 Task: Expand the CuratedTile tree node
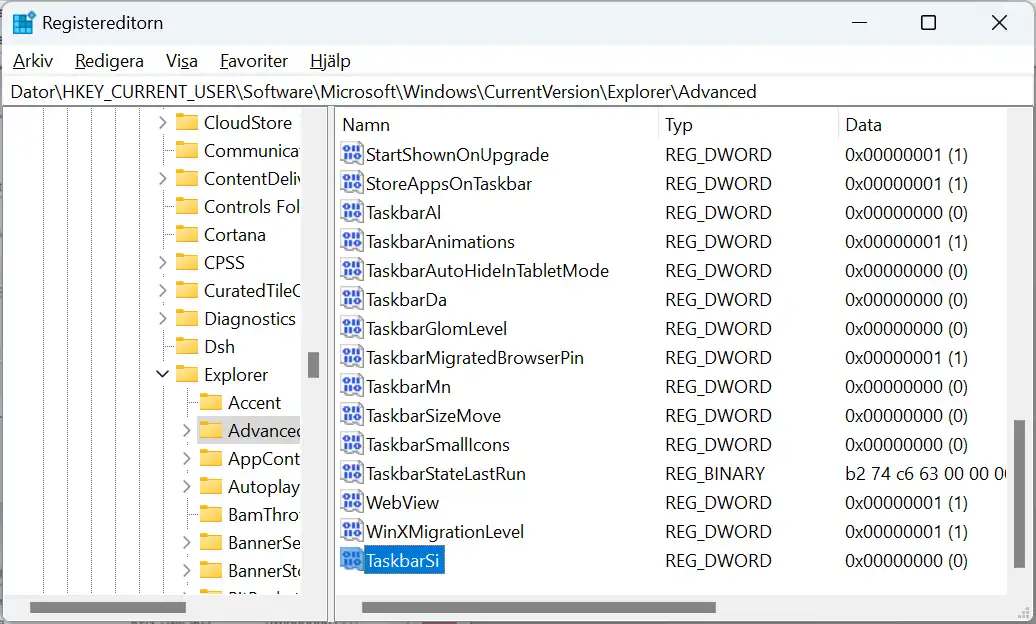163,290
